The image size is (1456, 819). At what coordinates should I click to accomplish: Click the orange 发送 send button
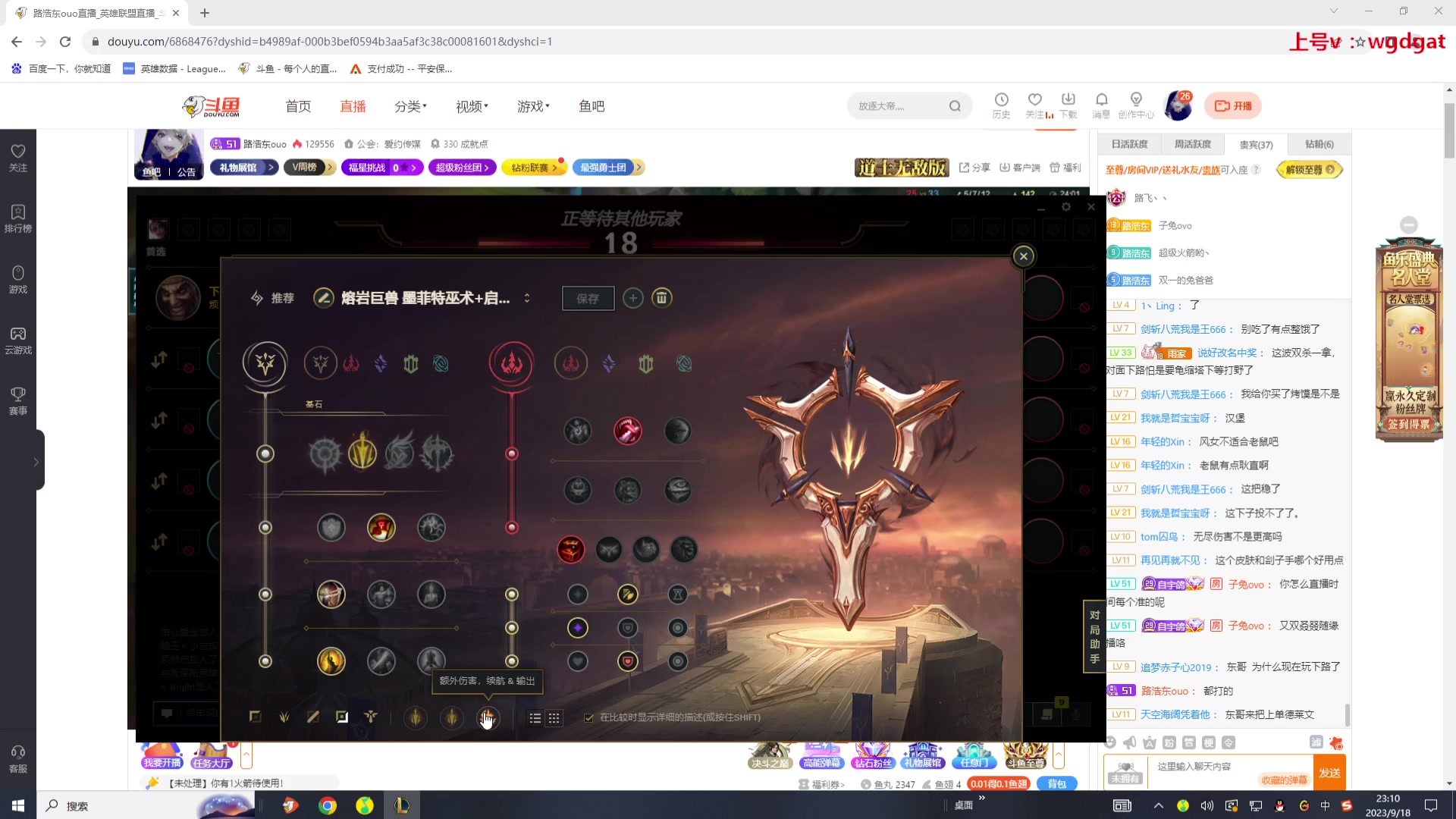(x=1329, y=773)
